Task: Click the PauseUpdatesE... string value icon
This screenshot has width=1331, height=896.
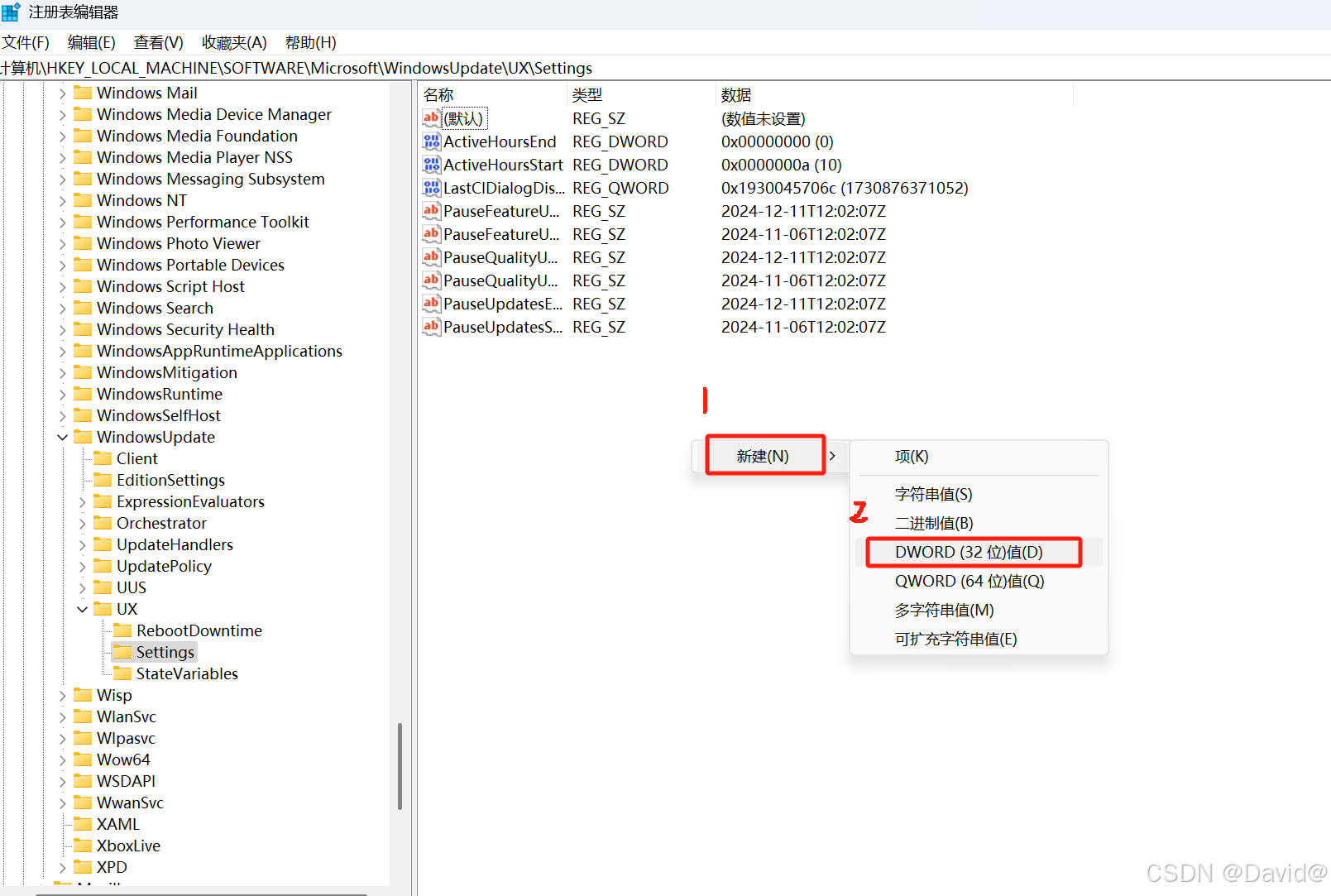Action: pos(431,304)
